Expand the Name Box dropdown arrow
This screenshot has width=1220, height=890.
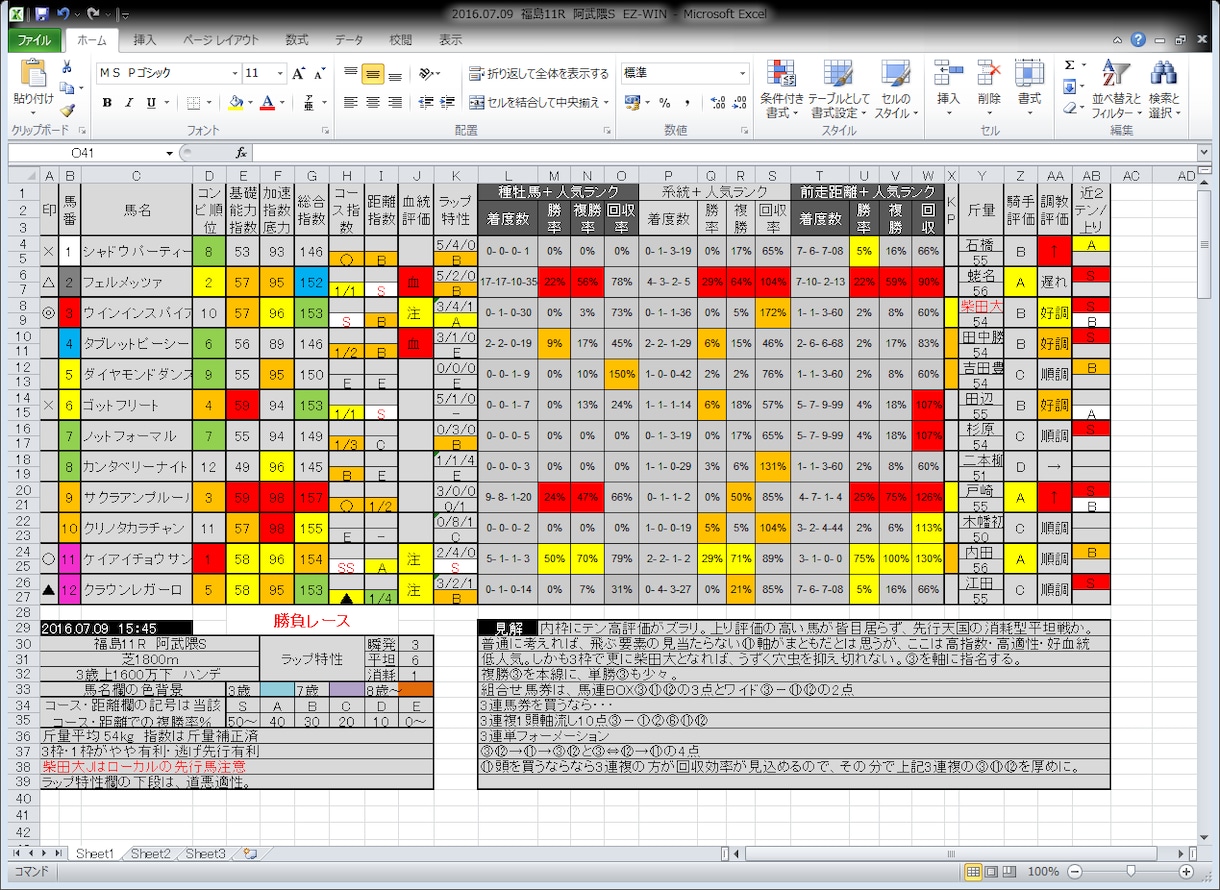click(x=170, y=153)
